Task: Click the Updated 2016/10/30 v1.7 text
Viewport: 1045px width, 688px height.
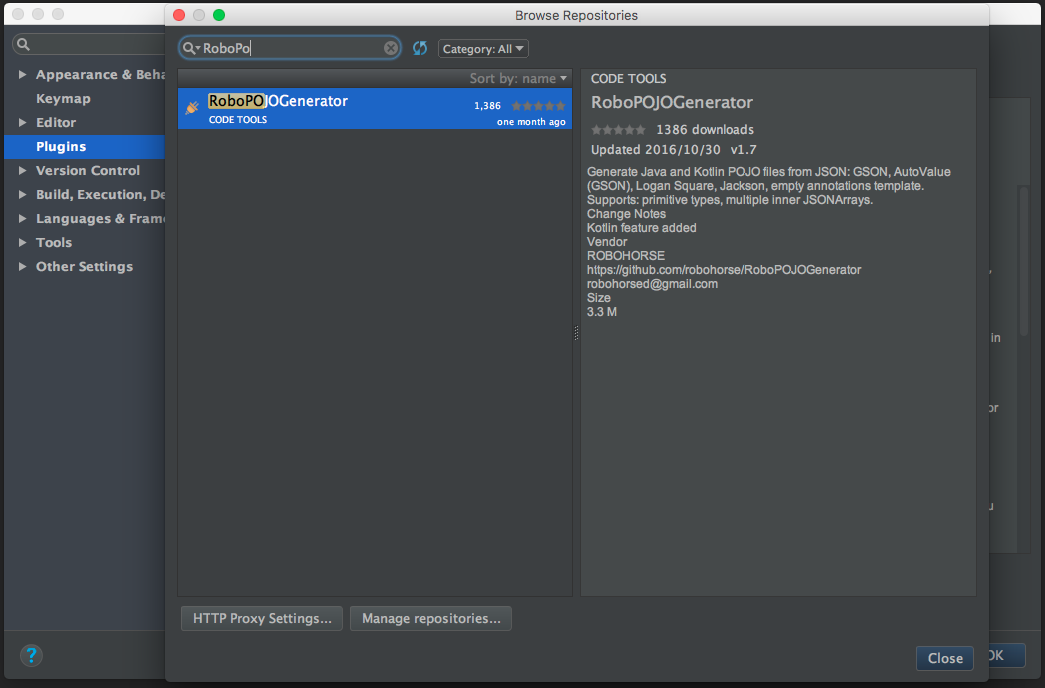Action: (x=674, y=150)
